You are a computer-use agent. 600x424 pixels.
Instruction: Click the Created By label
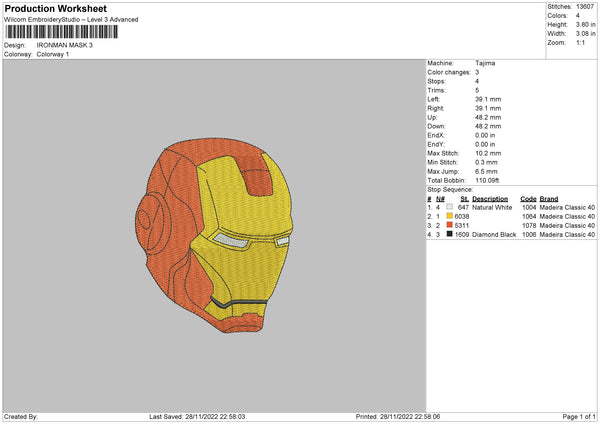click(x=21, y=417)
